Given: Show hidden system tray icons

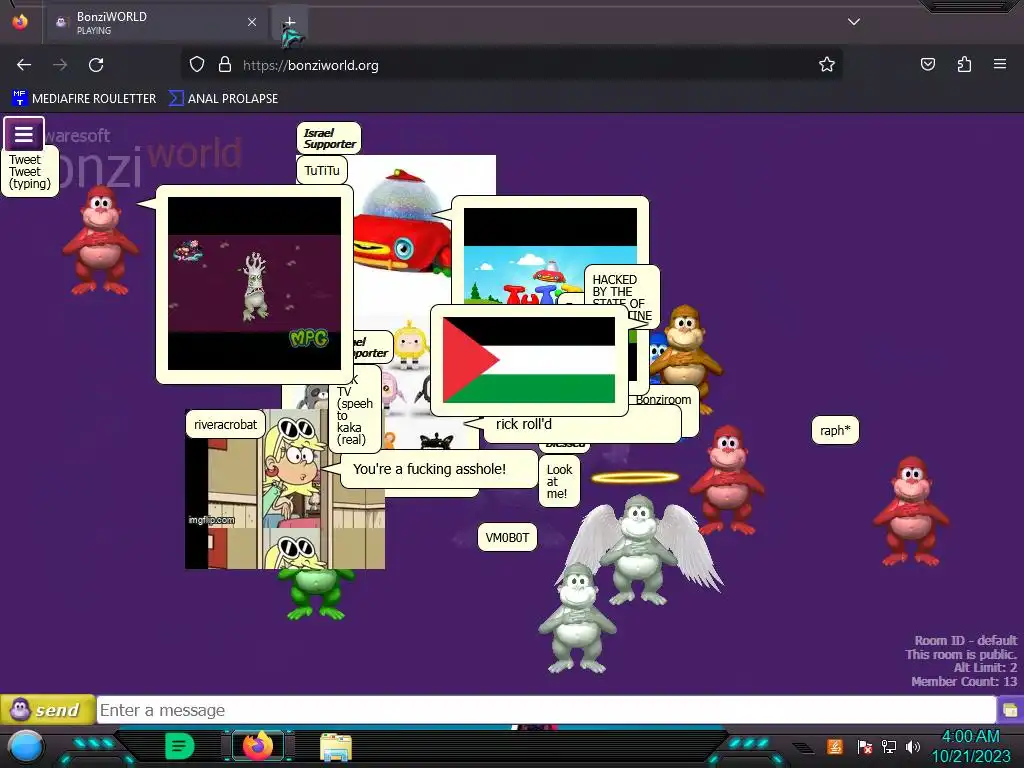Looking at the screenshot, I should click(805, 747).
